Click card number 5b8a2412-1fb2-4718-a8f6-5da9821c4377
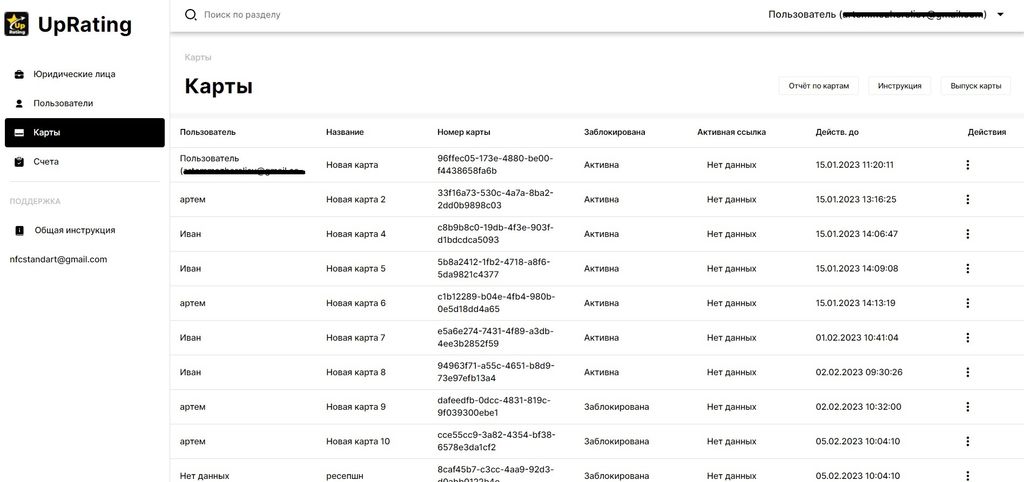Viewport: 1024px width, 482px height. (x=496, y=268)
